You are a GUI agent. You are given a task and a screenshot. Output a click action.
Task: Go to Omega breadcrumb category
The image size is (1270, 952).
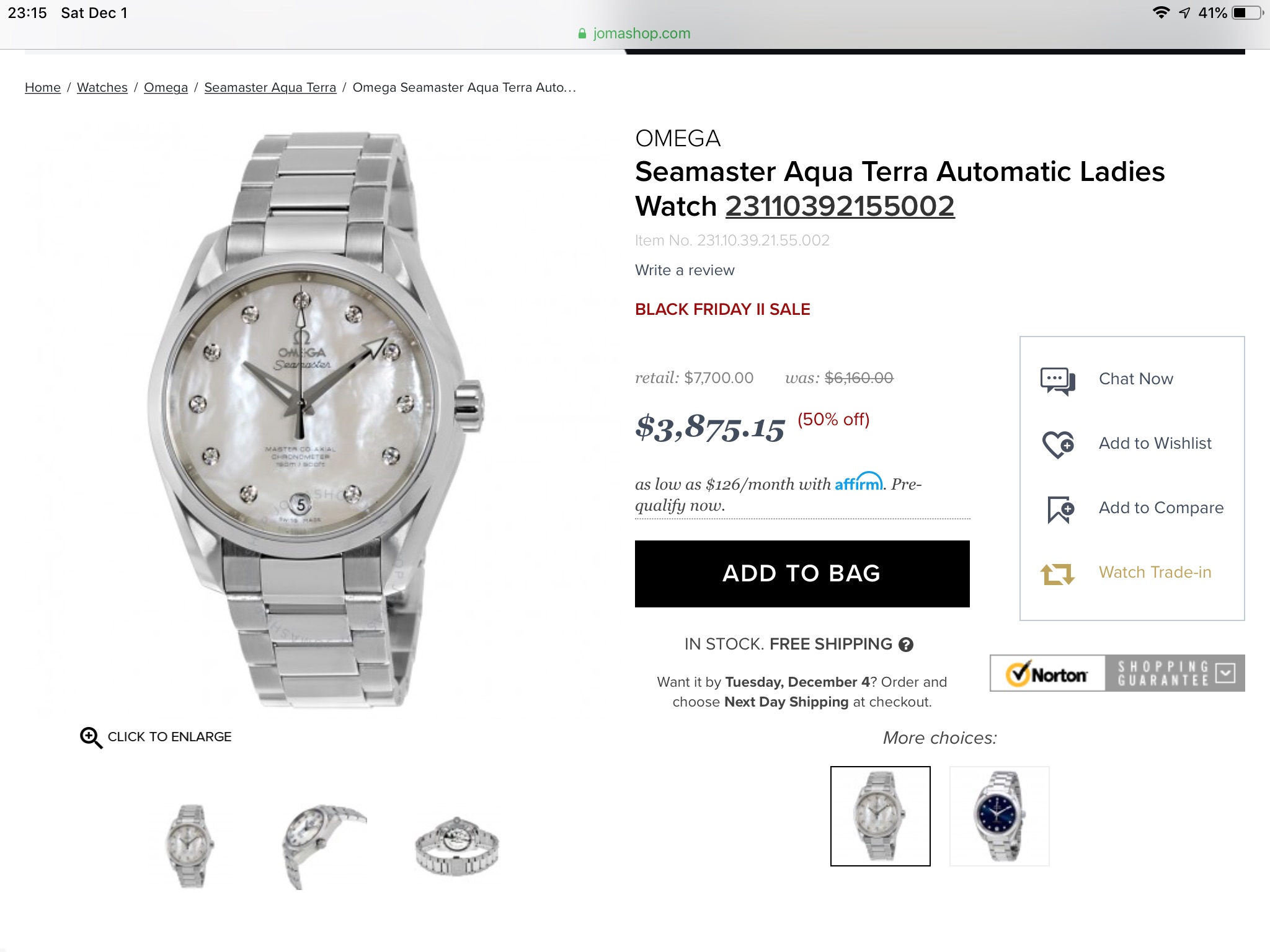[x=166, y=87]
